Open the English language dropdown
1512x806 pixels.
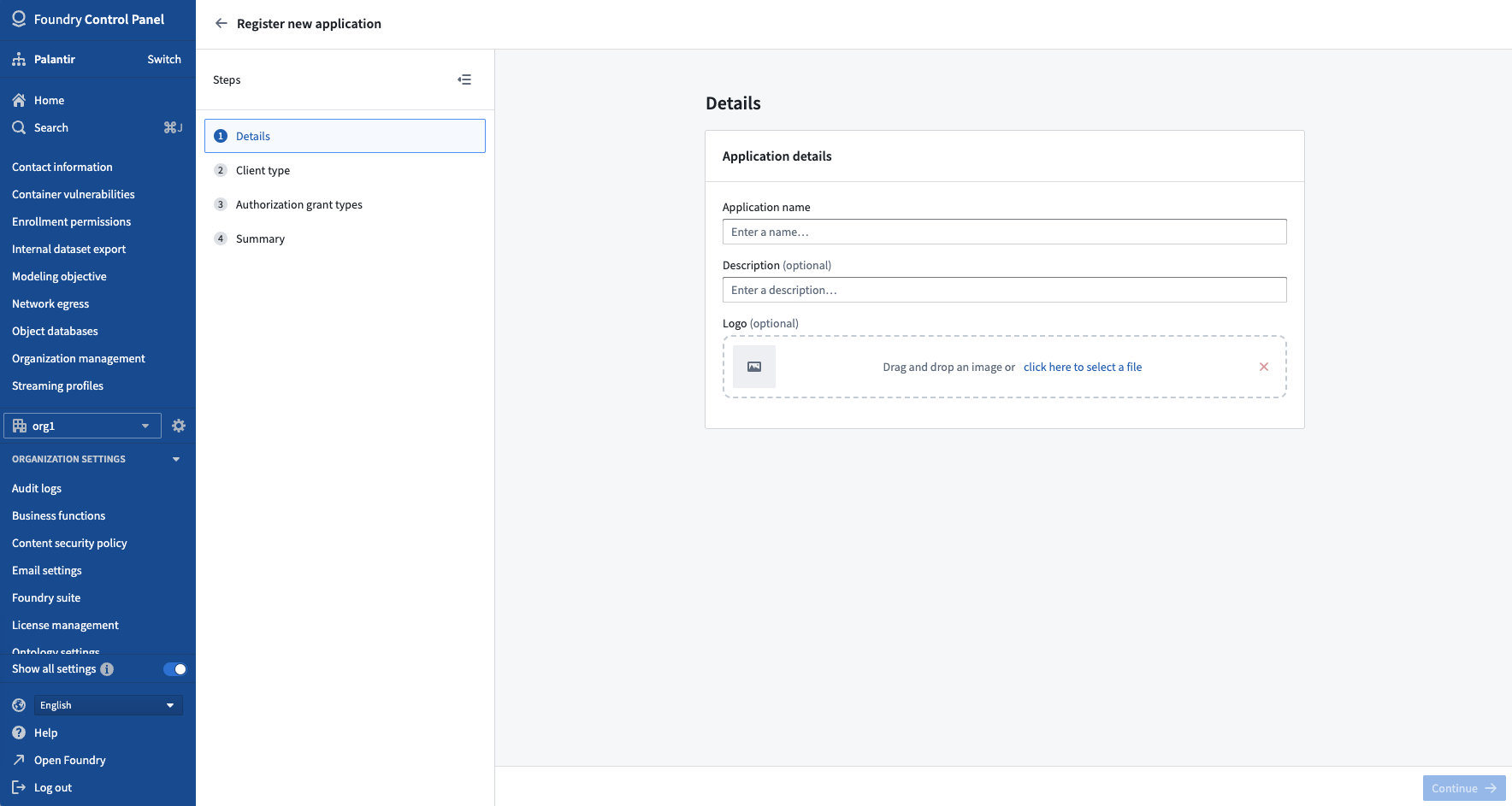pyautogui.click(x=109, y=705)
